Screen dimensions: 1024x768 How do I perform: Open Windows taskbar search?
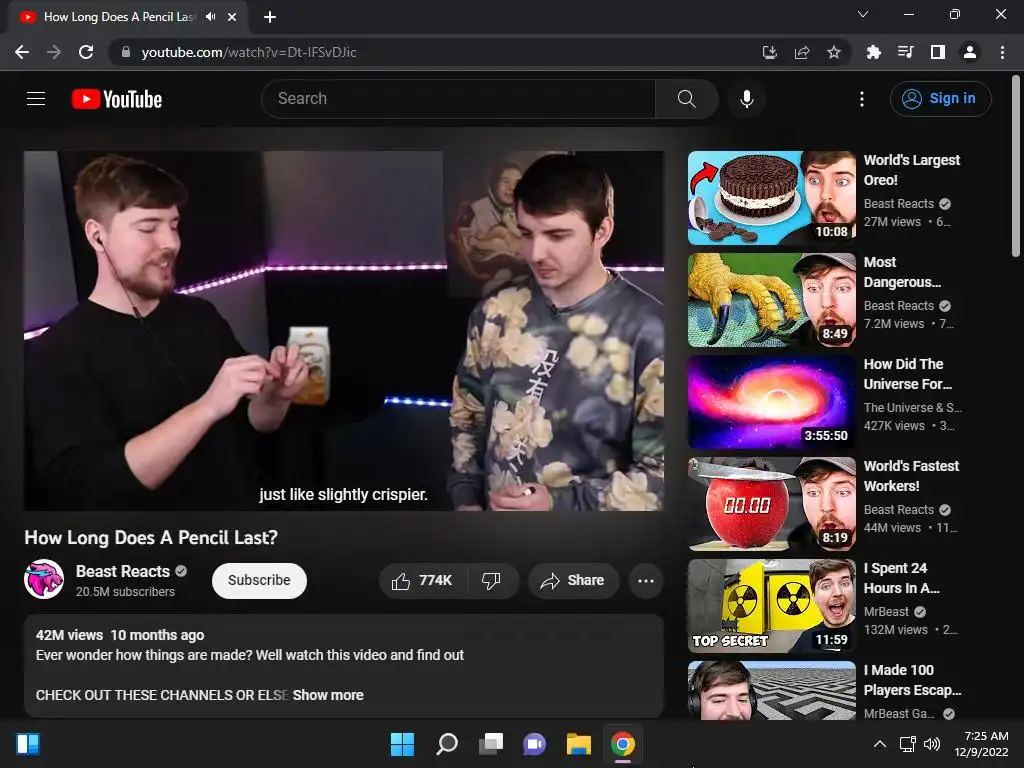(x=447, y=744)
